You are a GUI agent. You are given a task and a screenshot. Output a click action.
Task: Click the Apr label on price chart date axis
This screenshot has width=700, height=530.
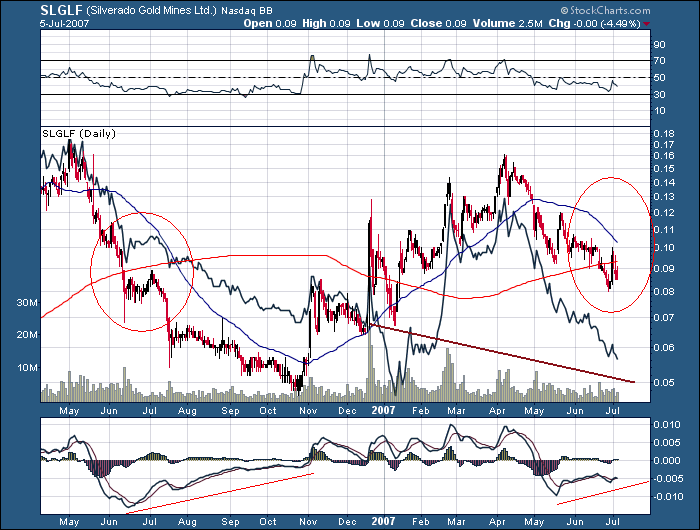pos(497,411)
